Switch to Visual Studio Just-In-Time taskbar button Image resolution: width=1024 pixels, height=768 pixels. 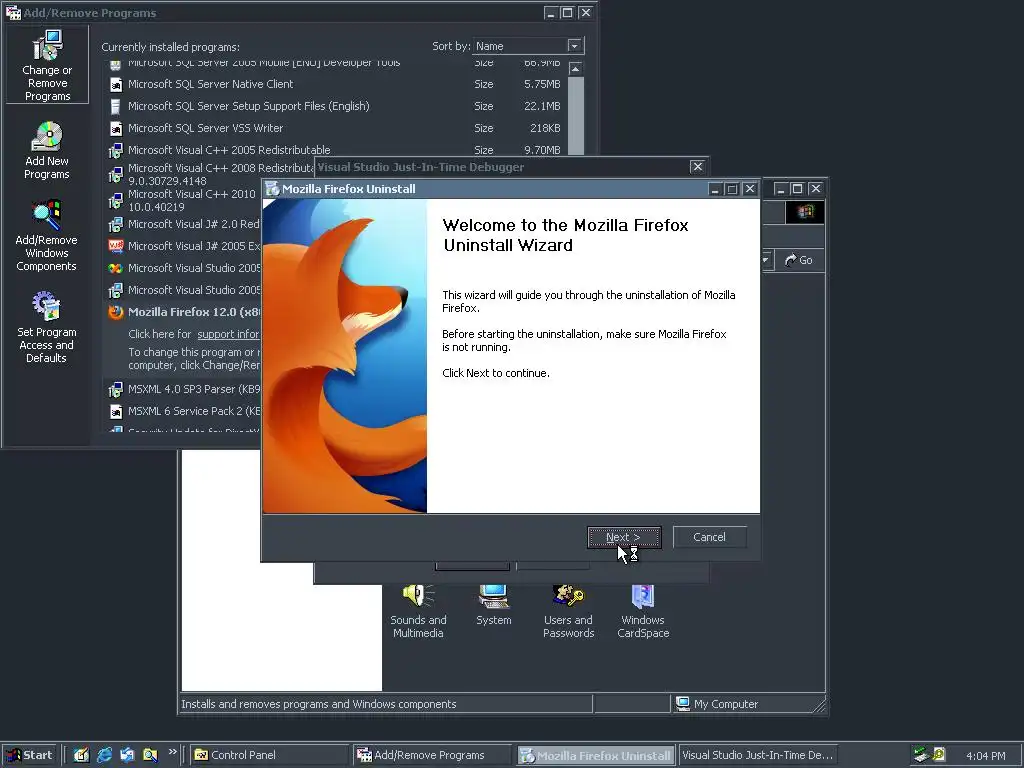758,755
